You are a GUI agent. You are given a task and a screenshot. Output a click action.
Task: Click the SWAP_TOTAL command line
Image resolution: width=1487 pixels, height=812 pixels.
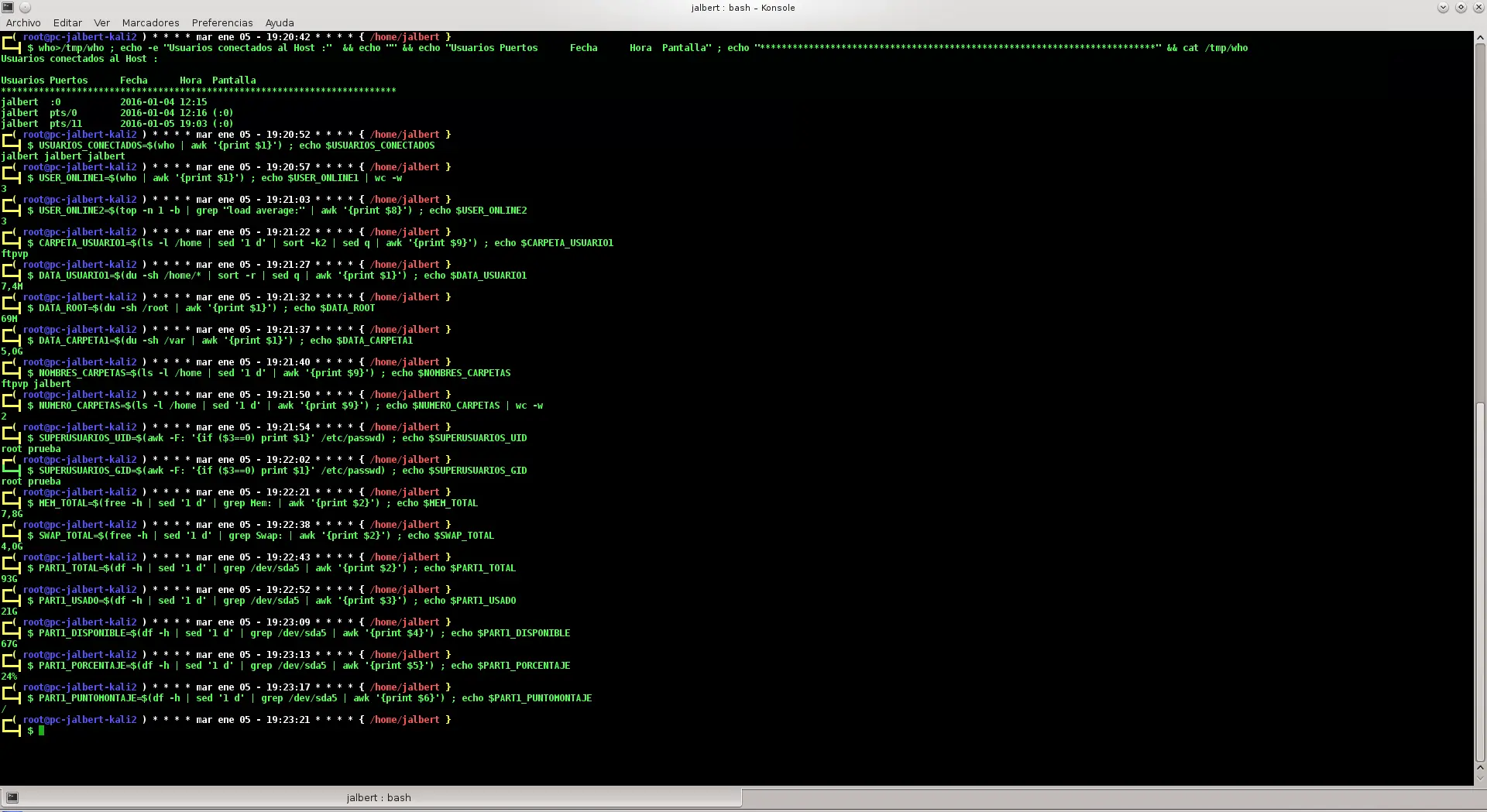[261, 536]
